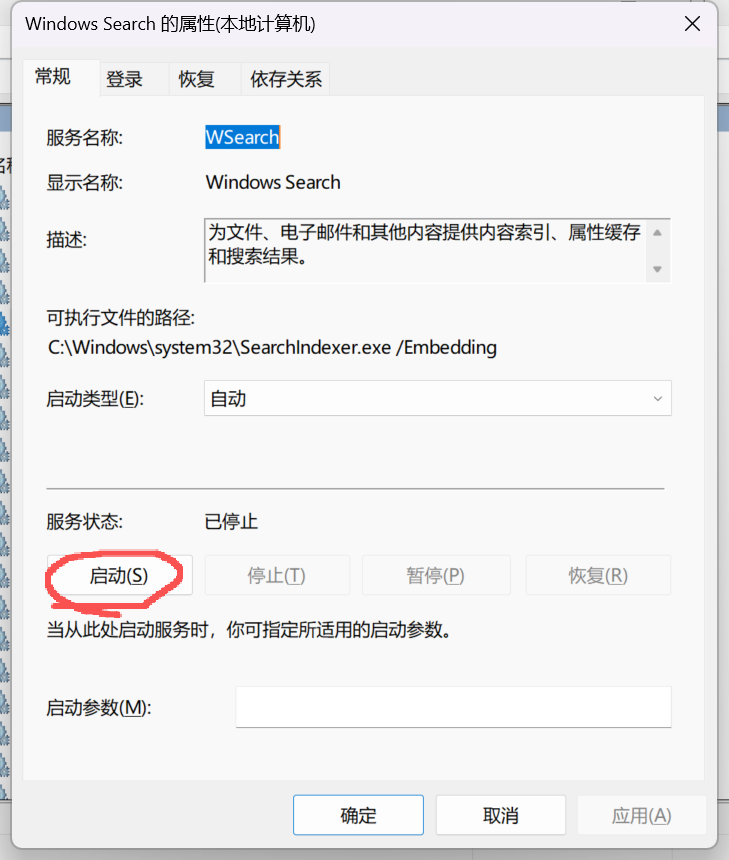Click the 应用(A) button
The image size is (729, 860).
[x=641, y=815]
